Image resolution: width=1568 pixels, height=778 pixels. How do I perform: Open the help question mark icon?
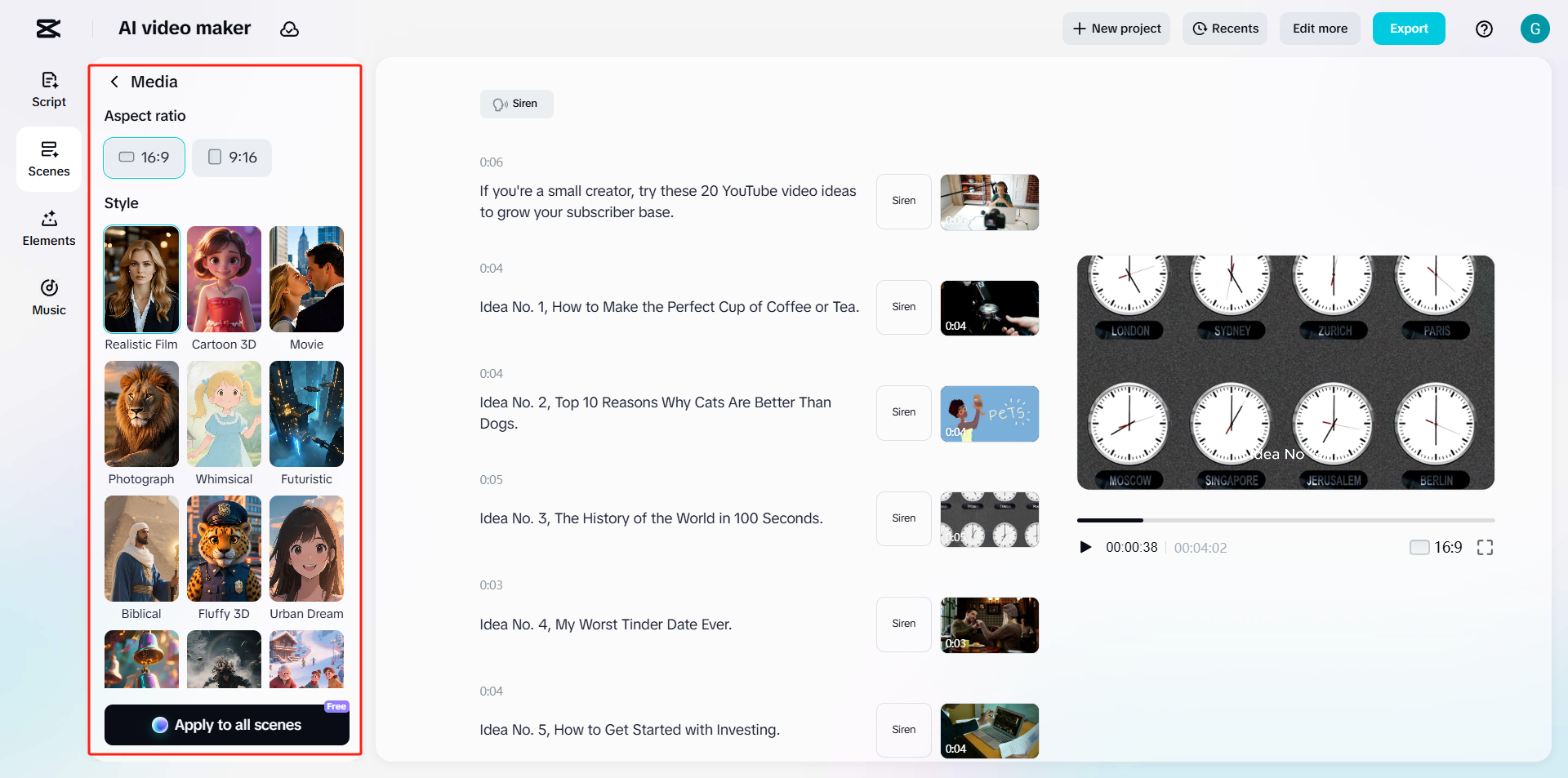point(1484,29)
